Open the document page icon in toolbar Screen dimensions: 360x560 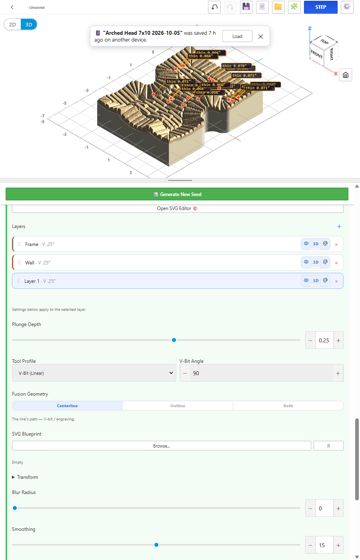[x=262, y=7]
